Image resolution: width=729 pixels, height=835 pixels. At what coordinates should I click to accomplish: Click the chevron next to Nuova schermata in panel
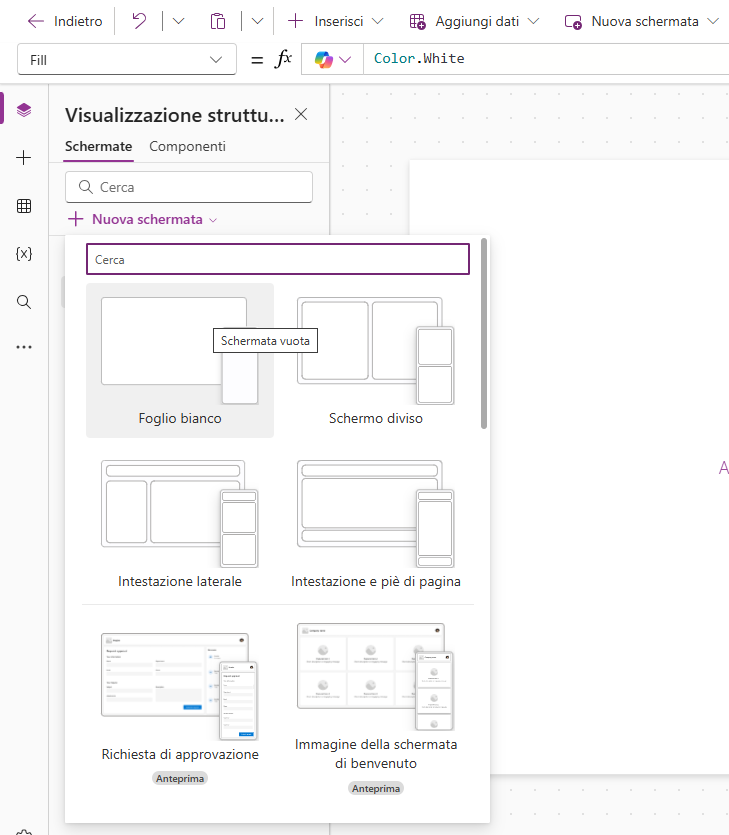[x=213, y=220]
